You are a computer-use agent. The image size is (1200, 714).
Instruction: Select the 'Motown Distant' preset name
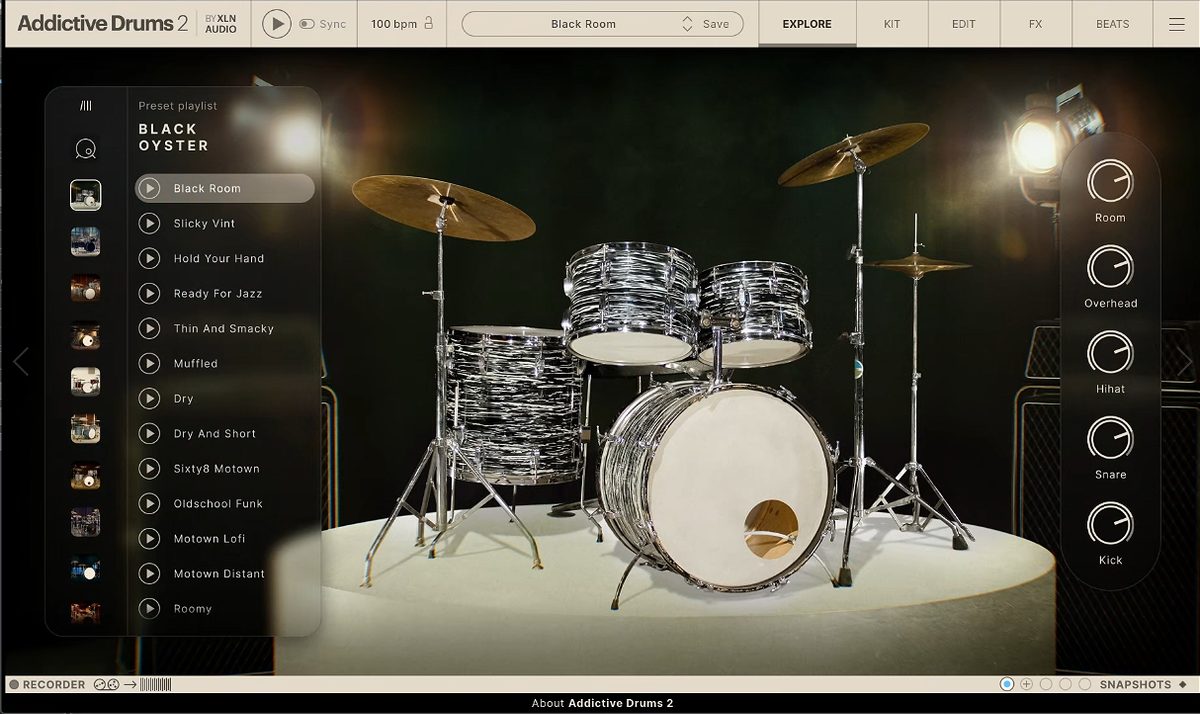pos(219,574)
